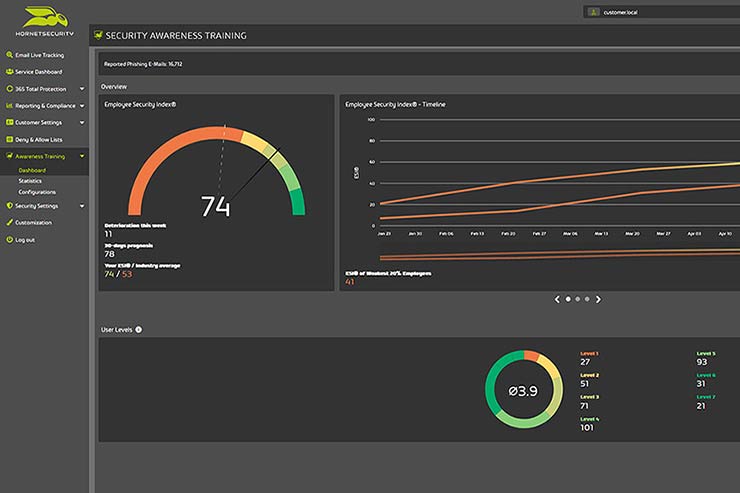The width and height of the screenshot is (740, 493).
Task: Open the customer.local domain selector
Action: click(660, 12)
